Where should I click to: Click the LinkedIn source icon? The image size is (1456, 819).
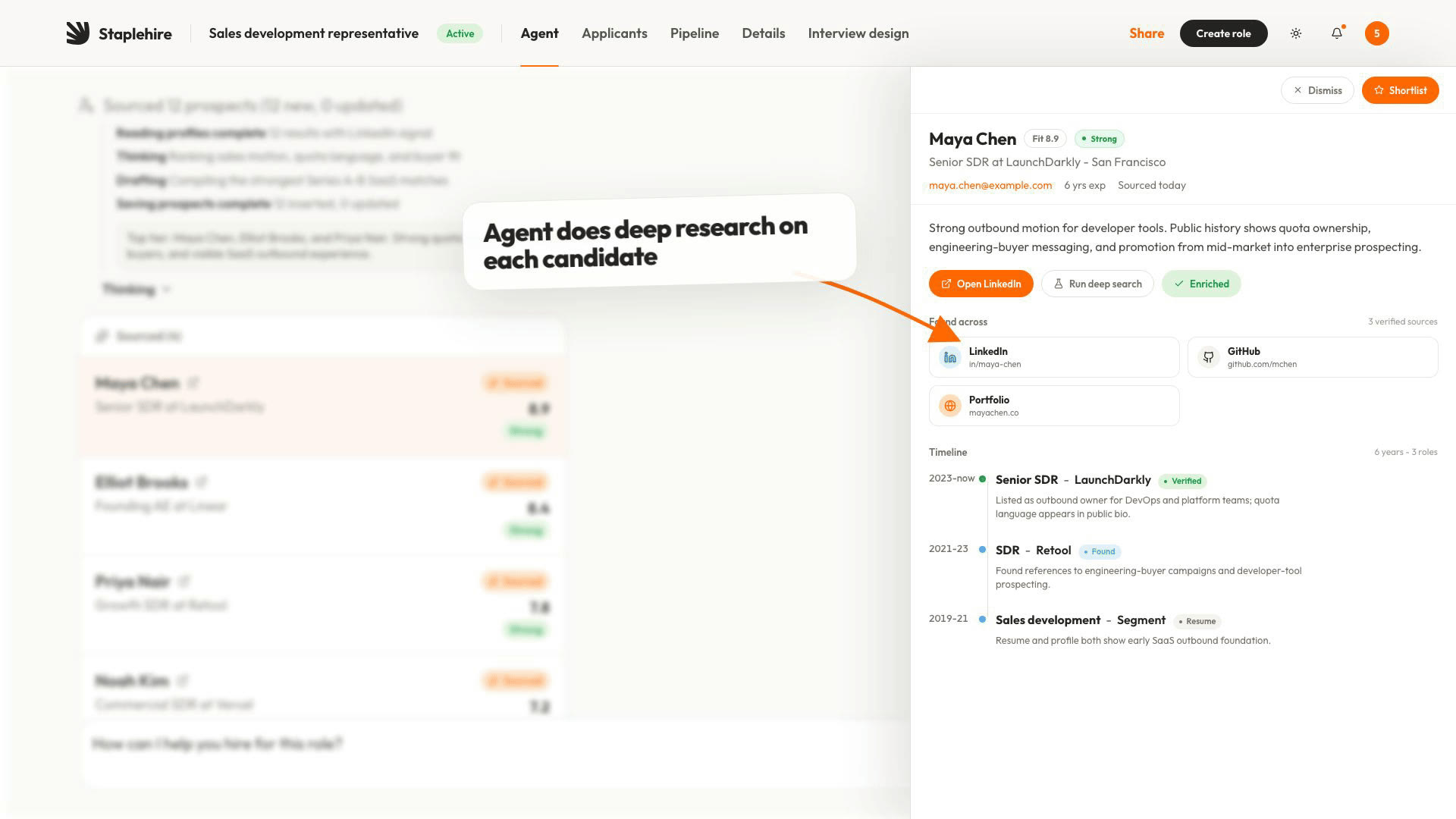(950, 357)
